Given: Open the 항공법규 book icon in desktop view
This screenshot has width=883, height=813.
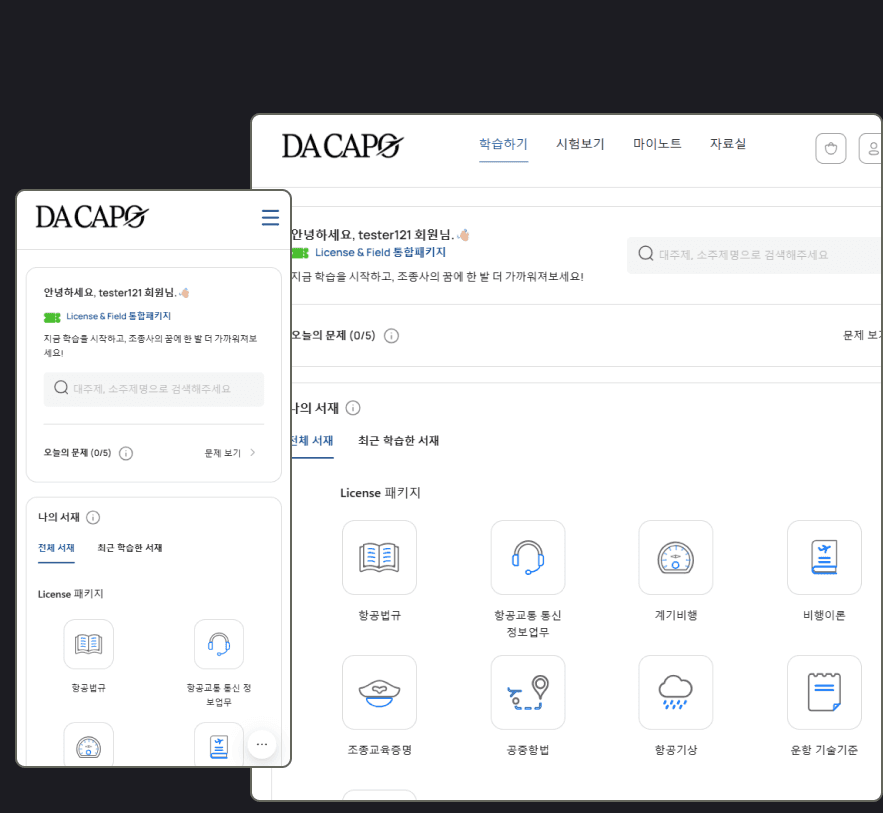Looking at the screenshot, I should tap(379, 557).
